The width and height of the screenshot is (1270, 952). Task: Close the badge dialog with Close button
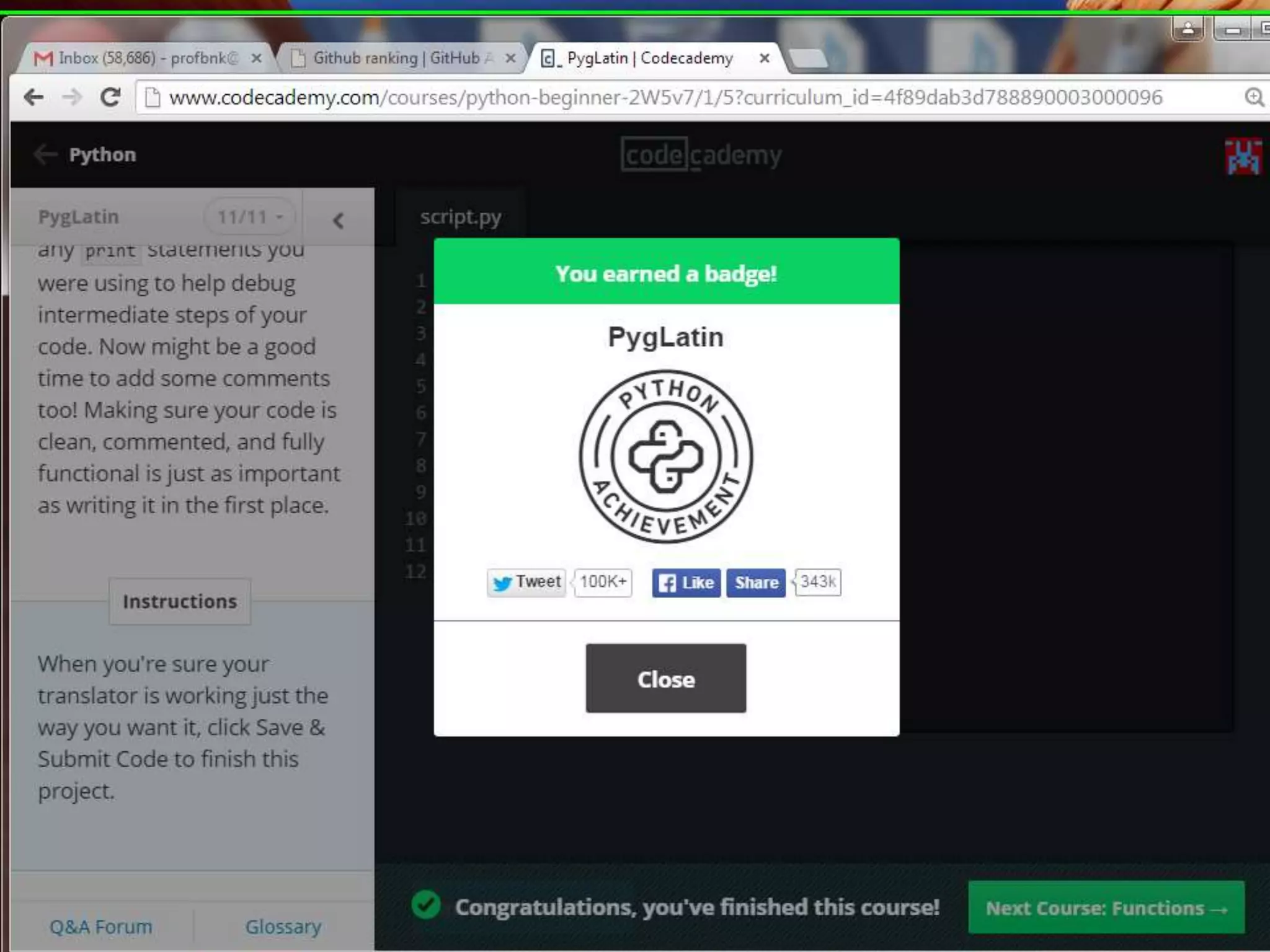666,678
